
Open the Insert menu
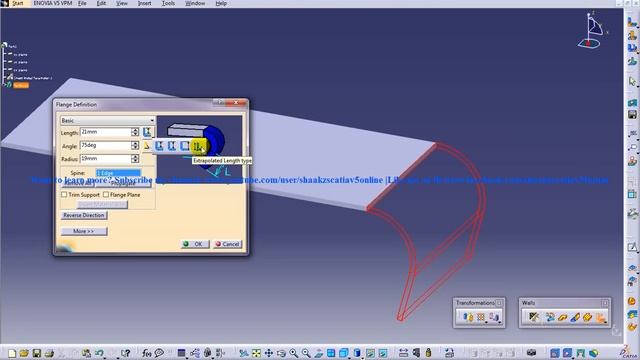pos(144,3)
